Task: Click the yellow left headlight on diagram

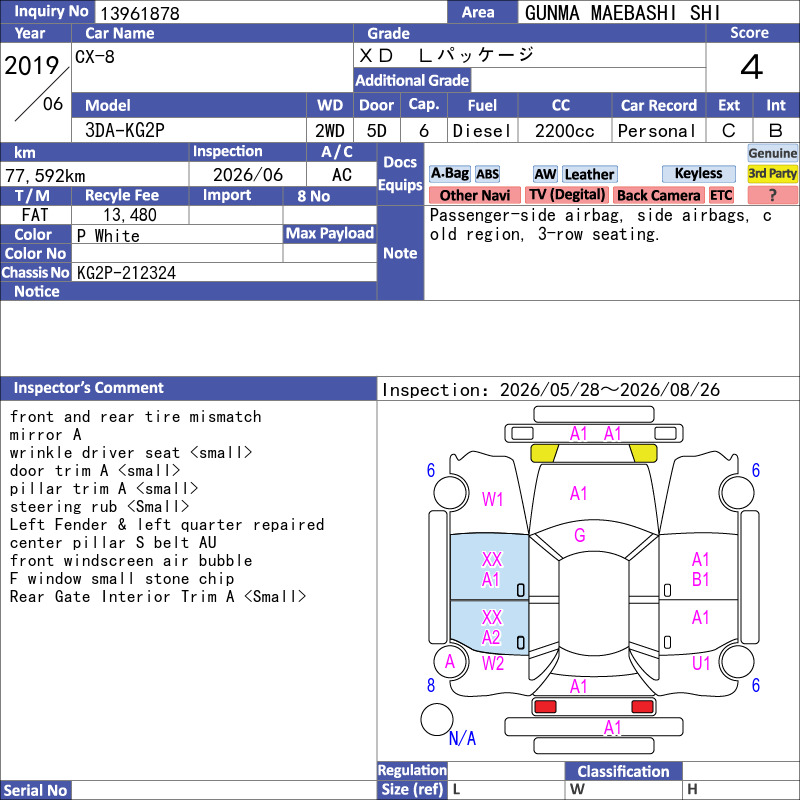Action: [x=544, y=454]
